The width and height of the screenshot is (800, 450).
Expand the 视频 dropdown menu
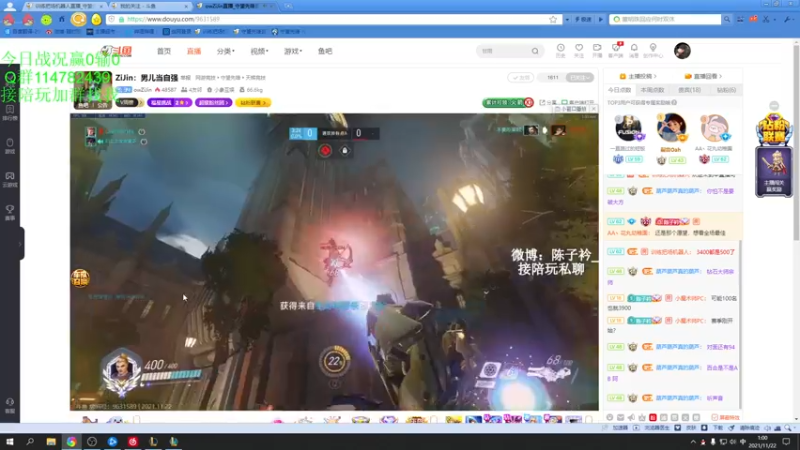[259, 52]
